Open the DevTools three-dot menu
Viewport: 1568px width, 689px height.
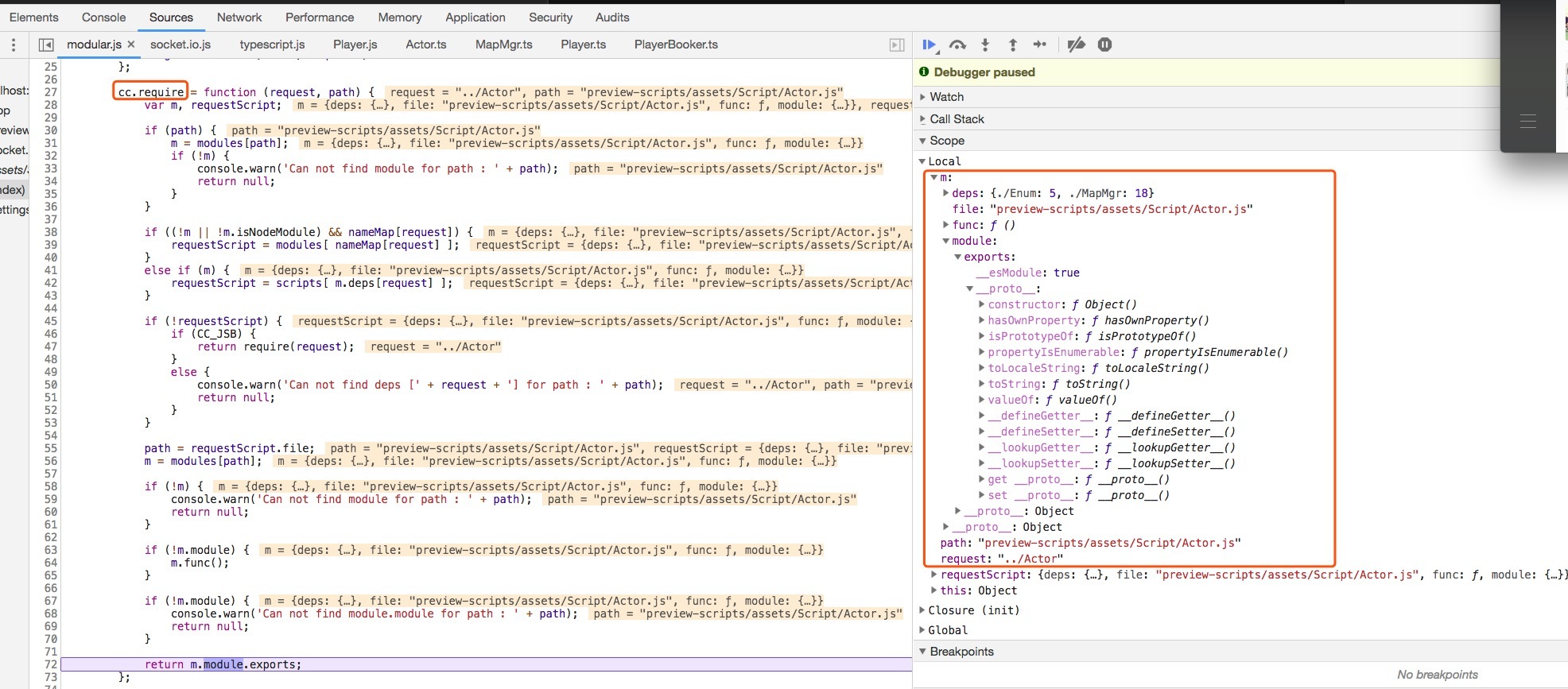pyautogui.click(x=14, y=45)
